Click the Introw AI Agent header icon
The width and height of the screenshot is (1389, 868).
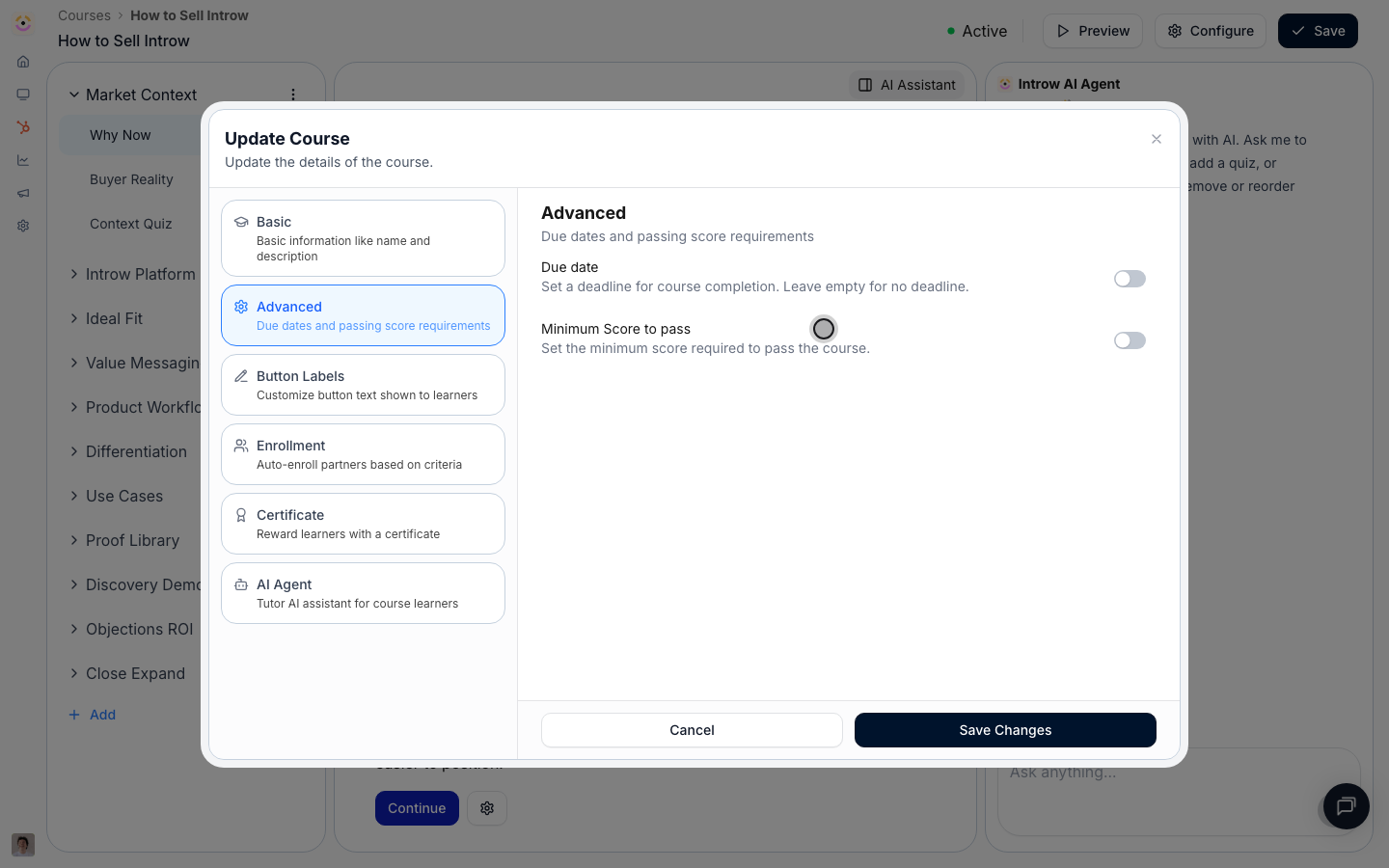[1005, 84]
